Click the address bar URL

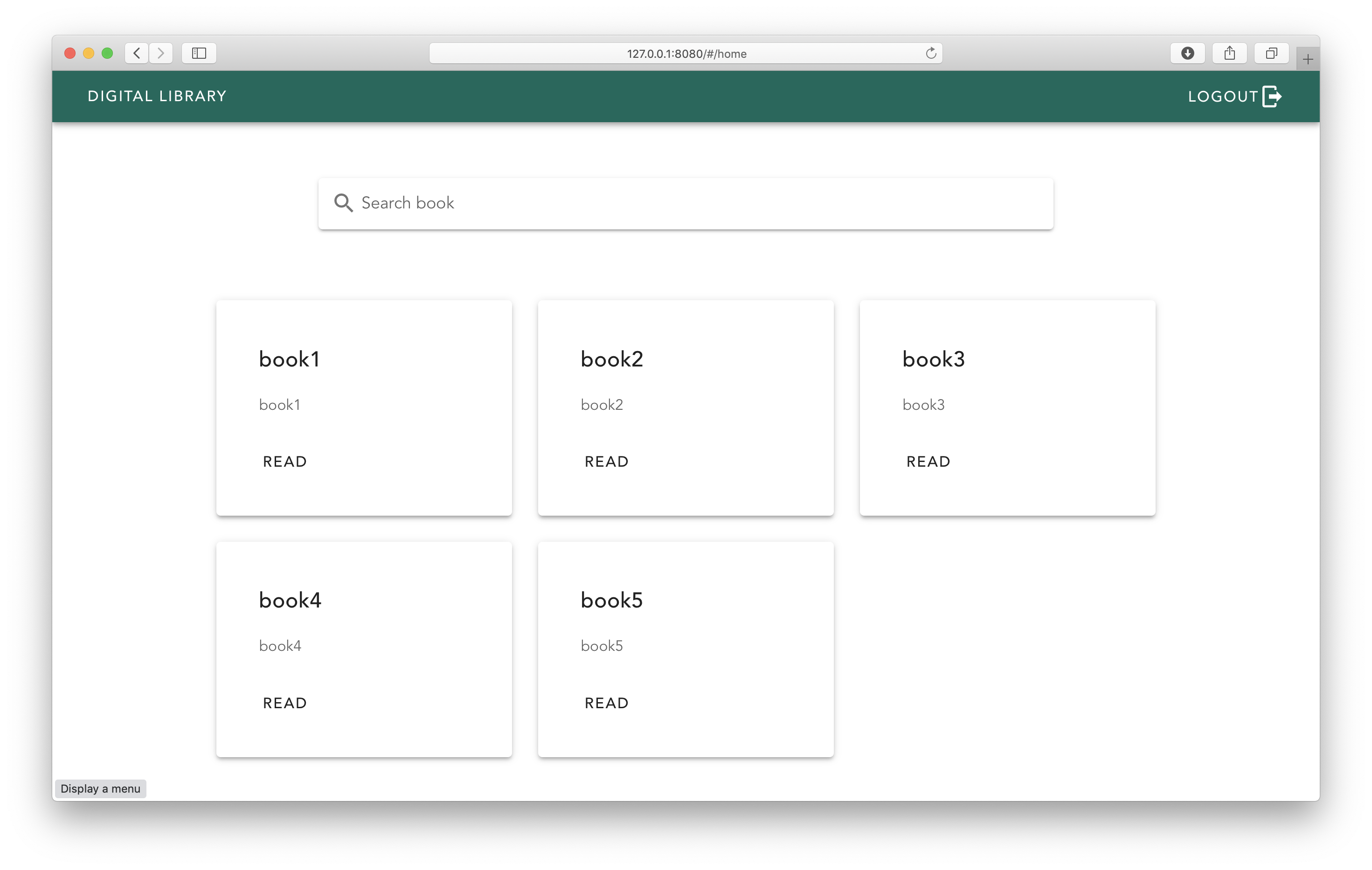tap(686, 54)
